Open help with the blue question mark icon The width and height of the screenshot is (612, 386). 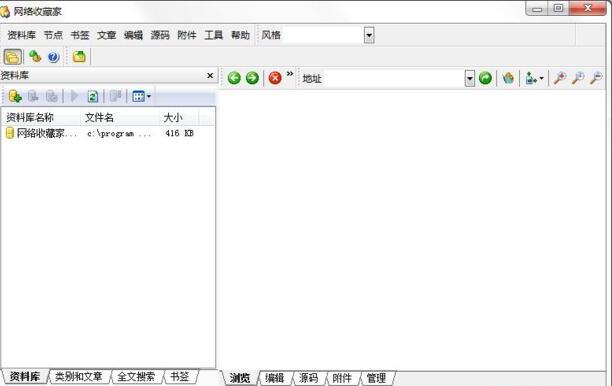(53, 57)
